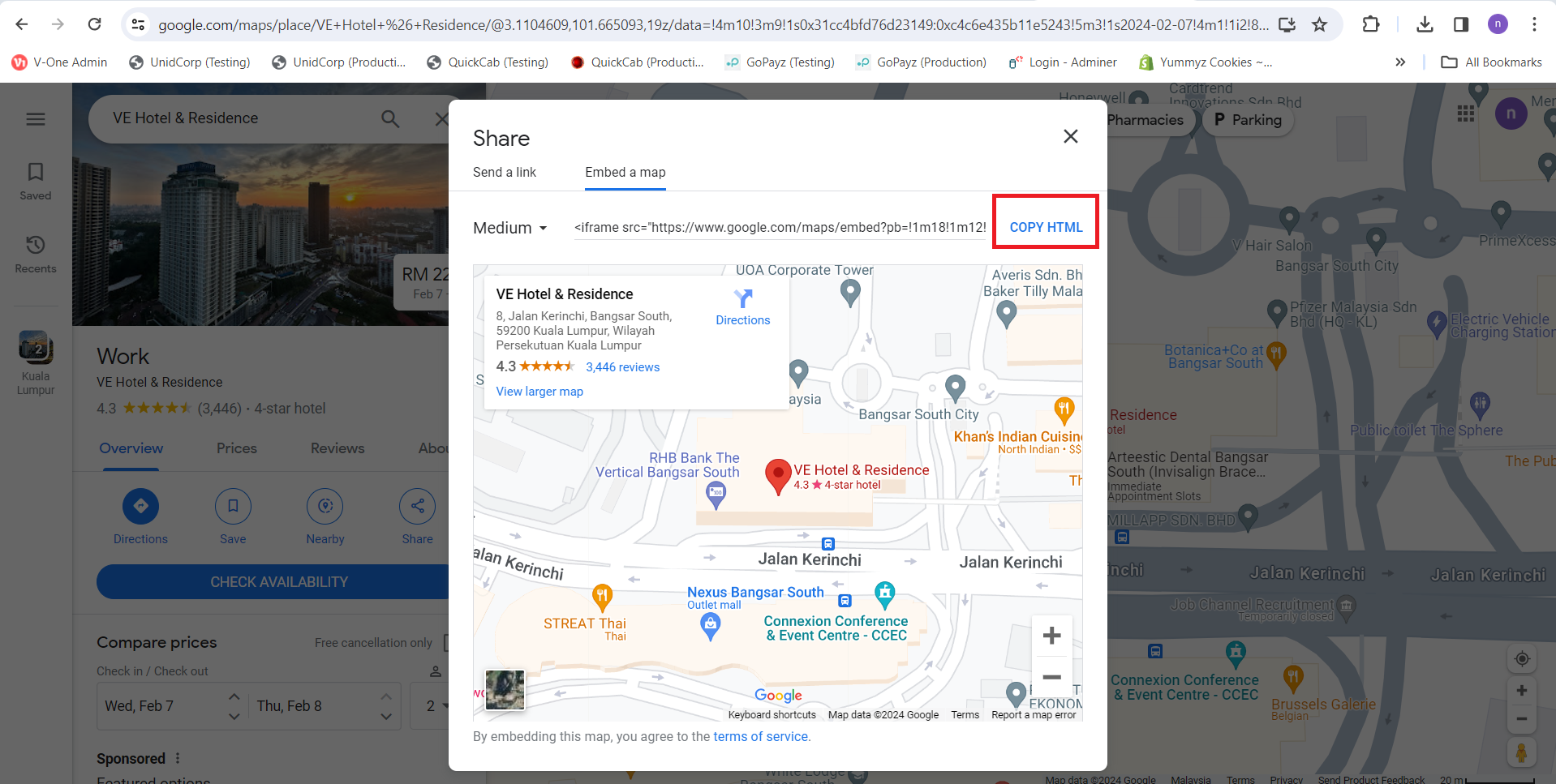Select the Pharmacies filter chip
Image resolution: width=1556 pixels, height=784 pixels.
pyautogui.click(x=1146, y=120)
